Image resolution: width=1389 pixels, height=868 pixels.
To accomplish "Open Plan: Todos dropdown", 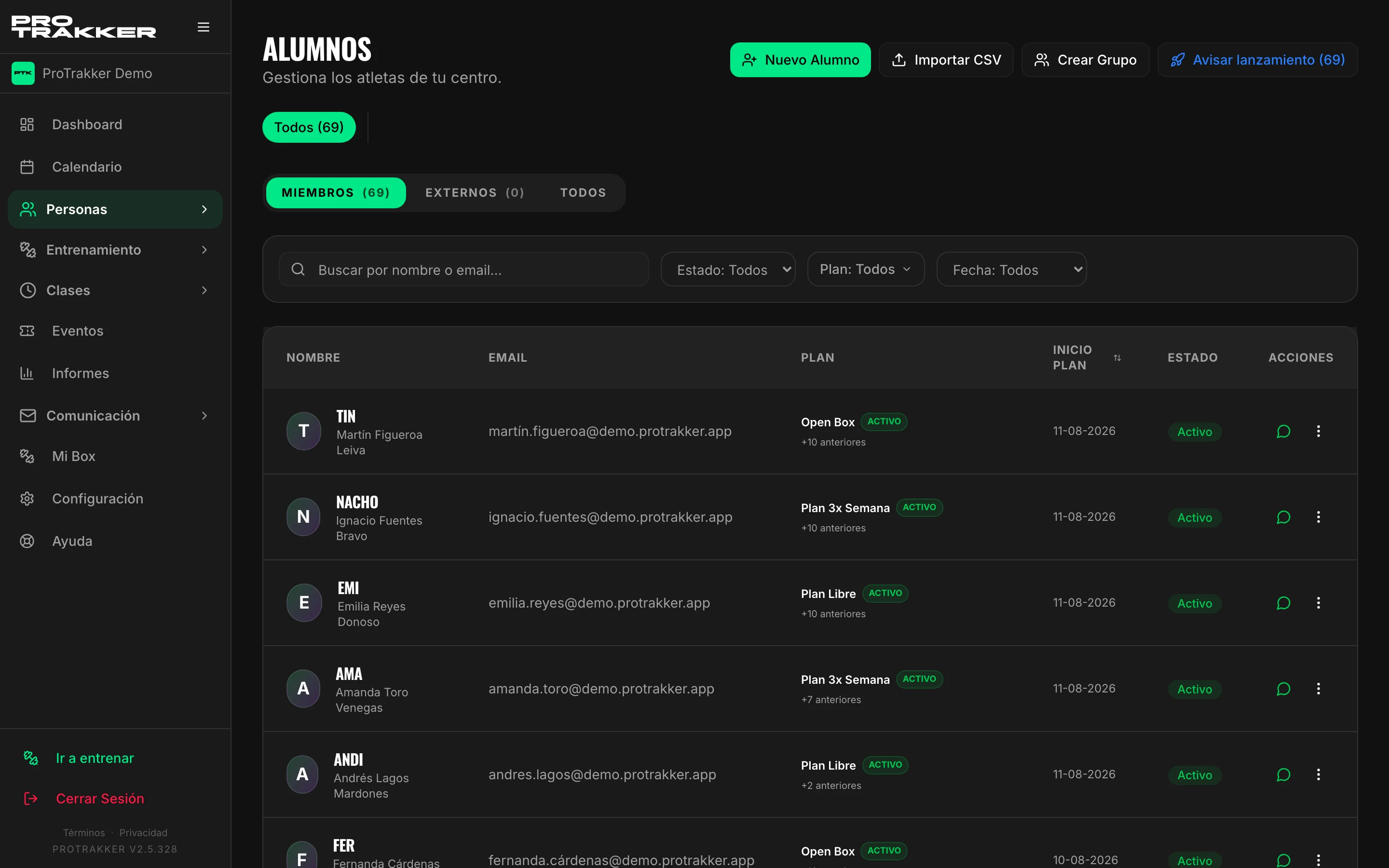I will (866, 269).
